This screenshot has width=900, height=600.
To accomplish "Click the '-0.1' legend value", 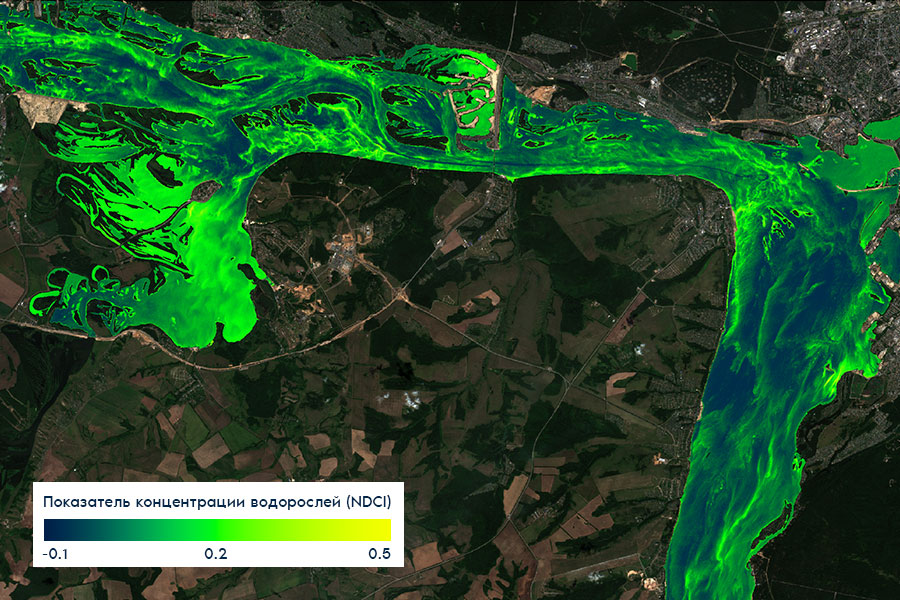I will (56, 554).
